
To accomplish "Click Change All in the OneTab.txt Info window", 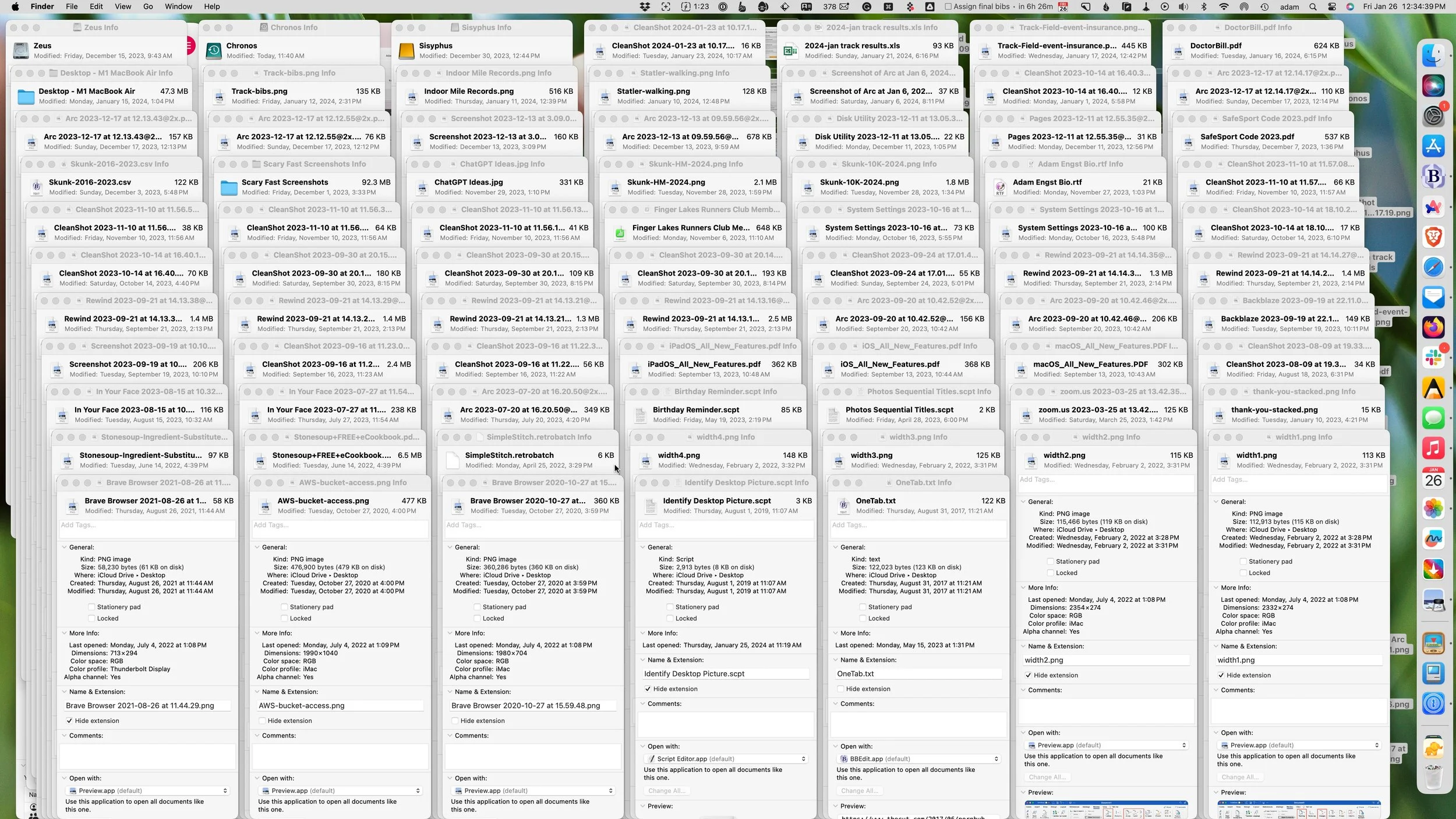I will point(859,790).
